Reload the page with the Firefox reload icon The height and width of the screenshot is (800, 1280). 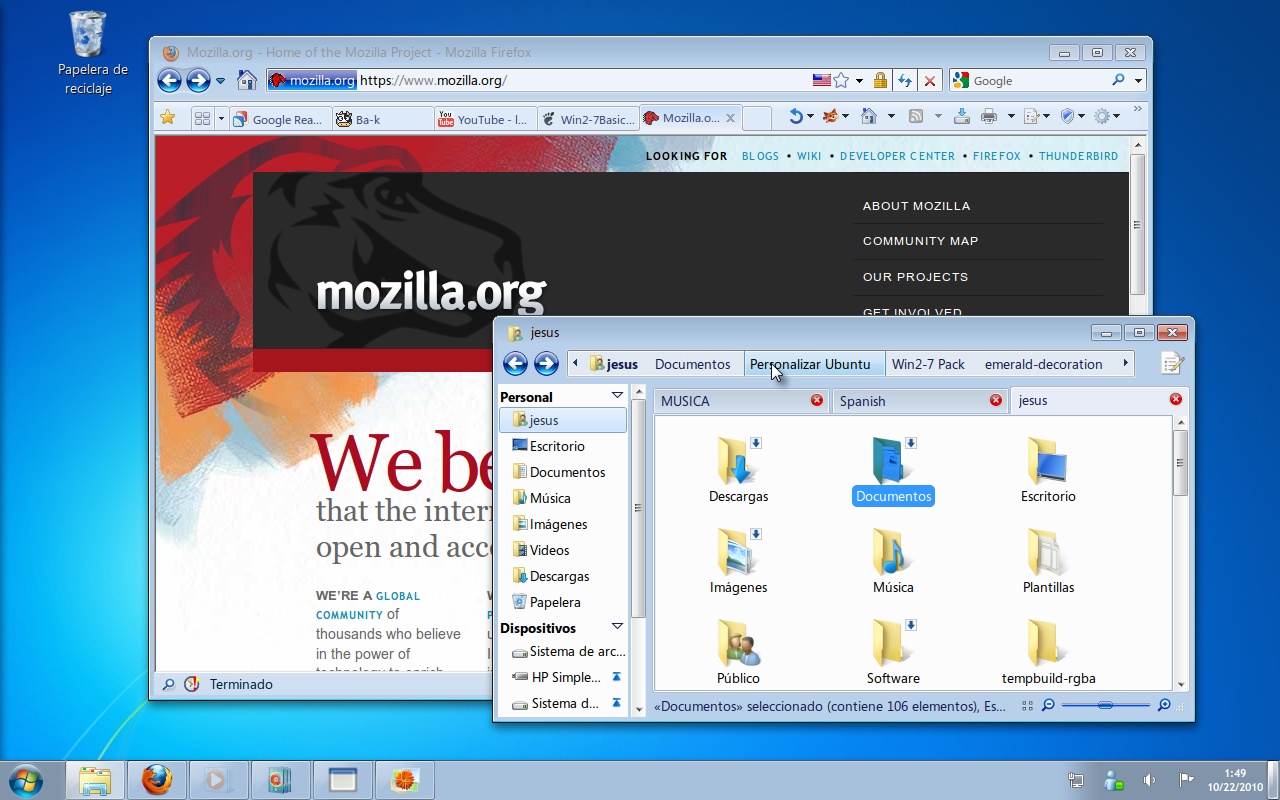[x=905, y=80]
